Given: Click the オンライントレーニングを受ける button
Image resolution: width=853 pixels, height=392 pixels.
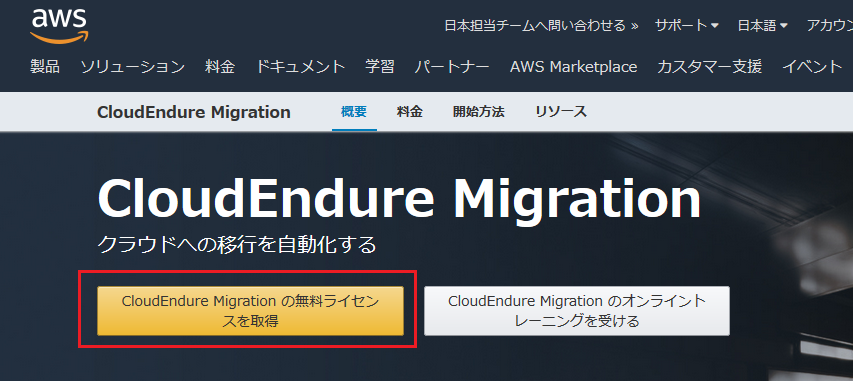Looking at the screenshot, I should tap(577, 311).
